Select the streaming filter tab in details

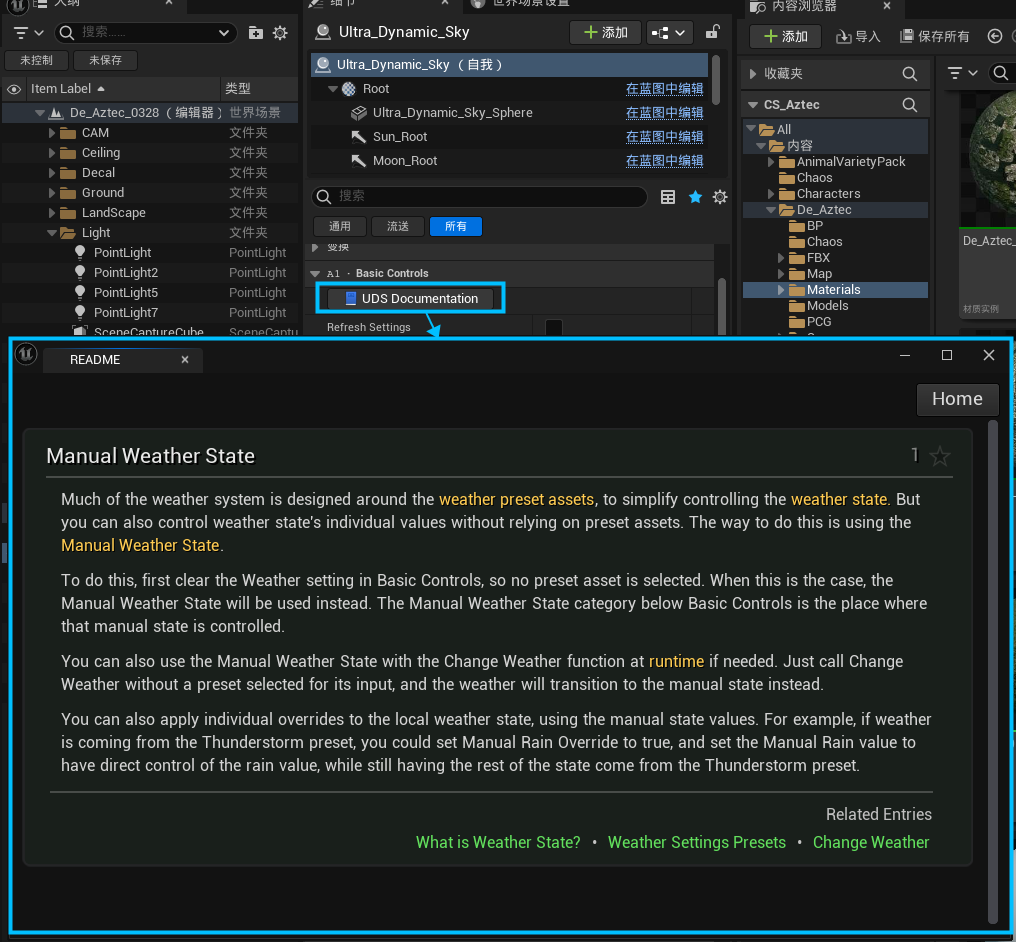point(398,226)
